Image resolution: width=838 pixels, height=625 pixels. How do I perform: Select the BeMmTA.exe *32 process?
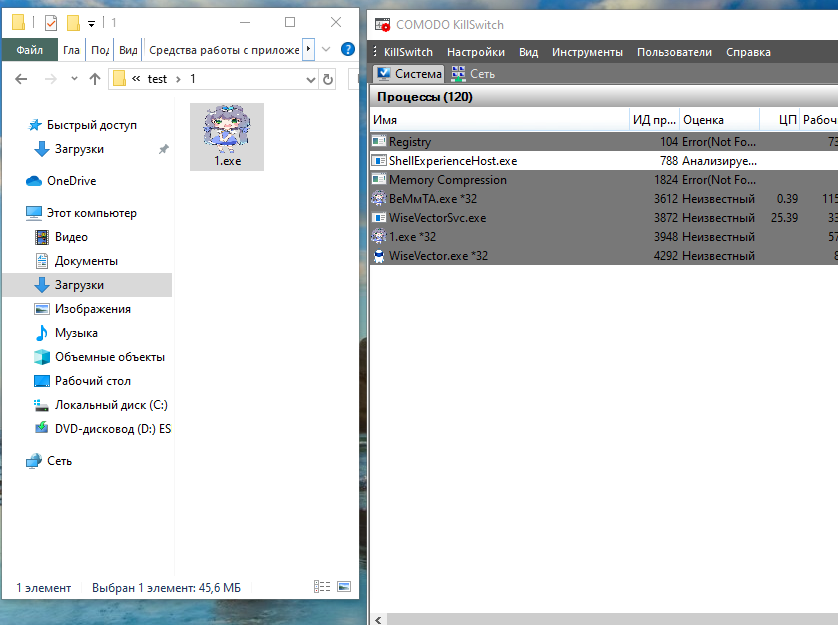point(604,199)
